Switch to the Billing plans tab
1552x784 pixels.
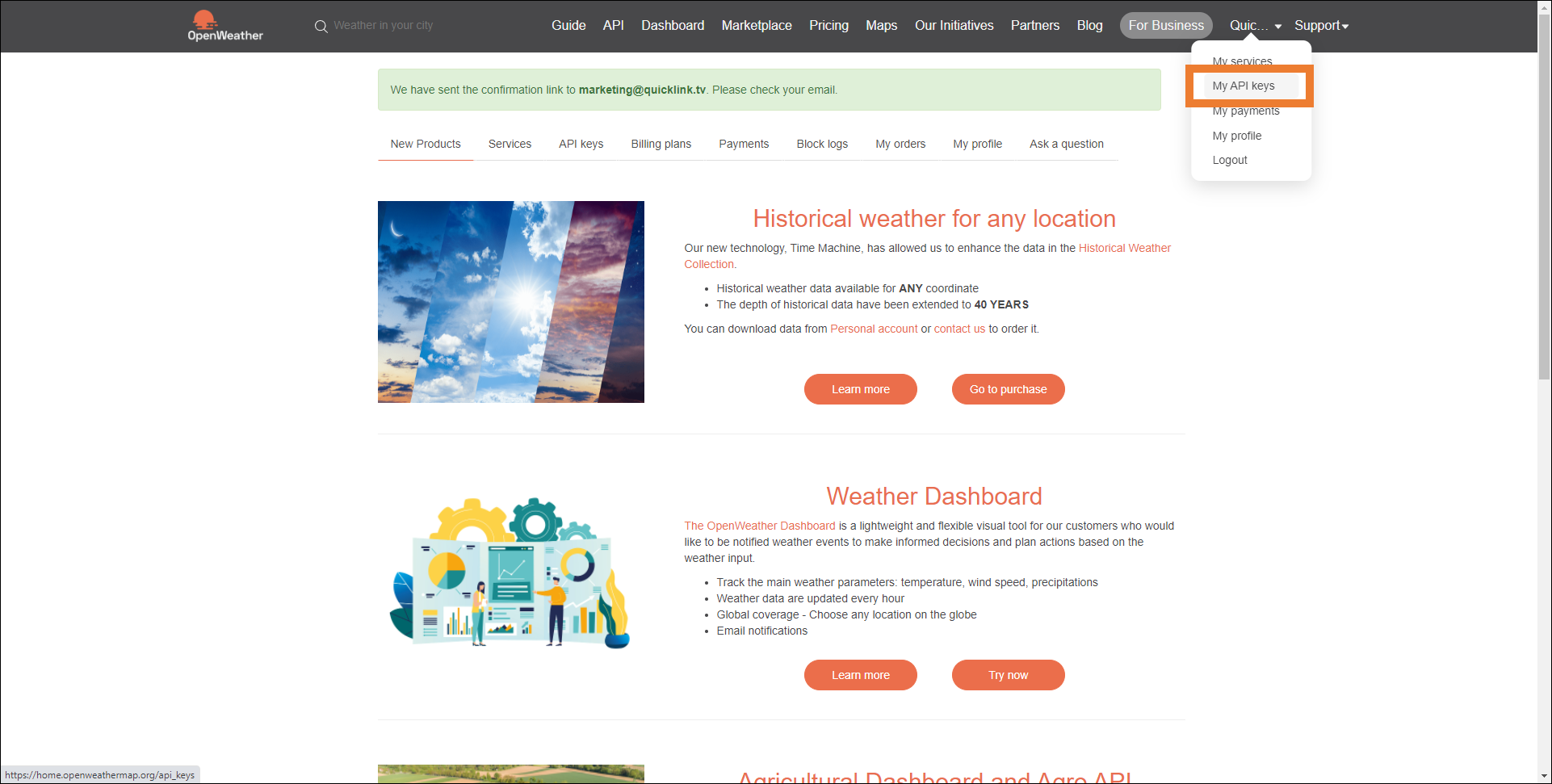coord(661,144)
